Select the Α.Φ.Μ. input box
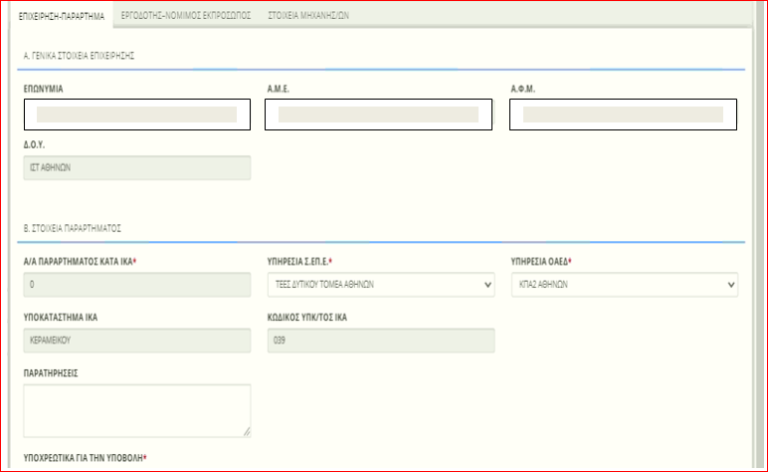768x472 pixels. (622, 115)
